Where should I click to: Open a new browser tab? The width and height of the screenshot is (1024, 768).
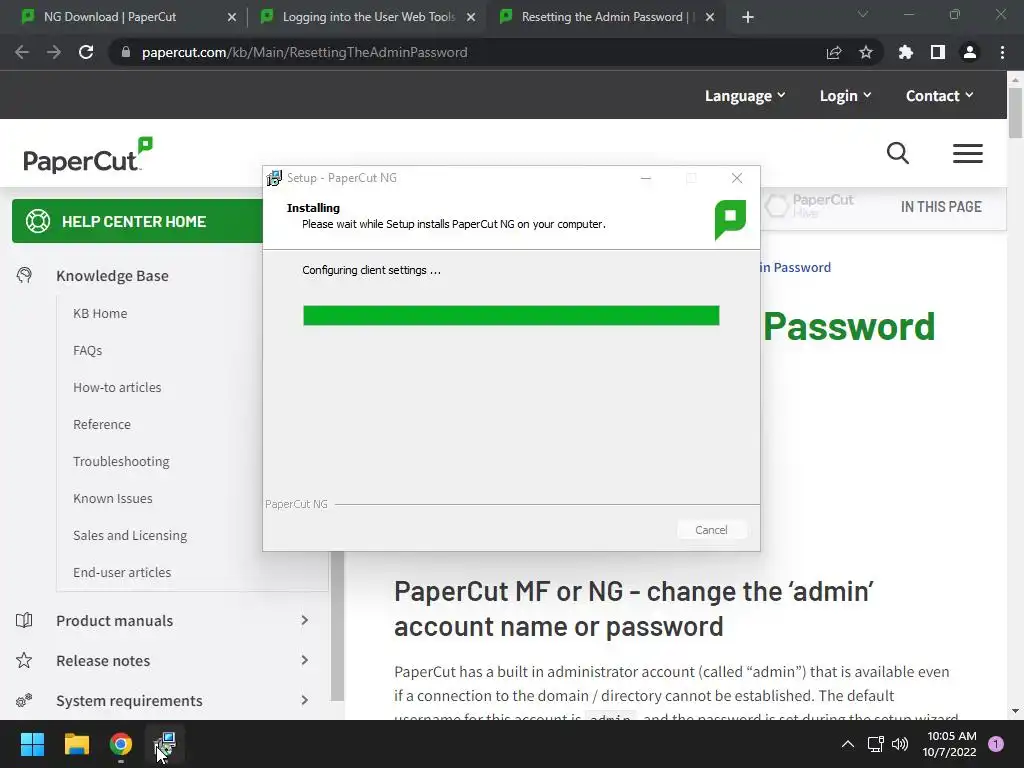pos(748,17)
